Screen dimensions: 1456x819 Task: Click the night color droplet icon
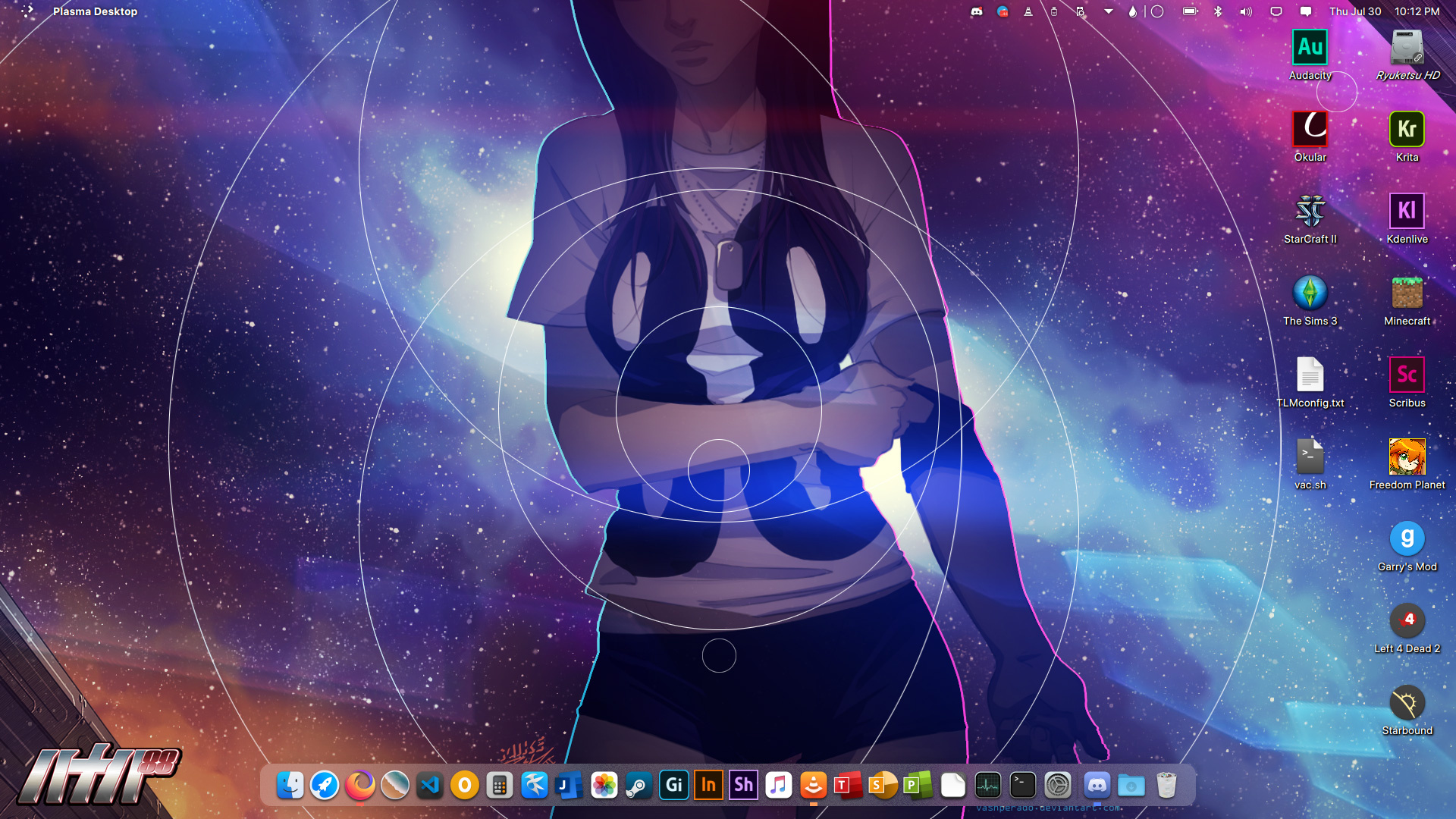(x=1132, y=11)
